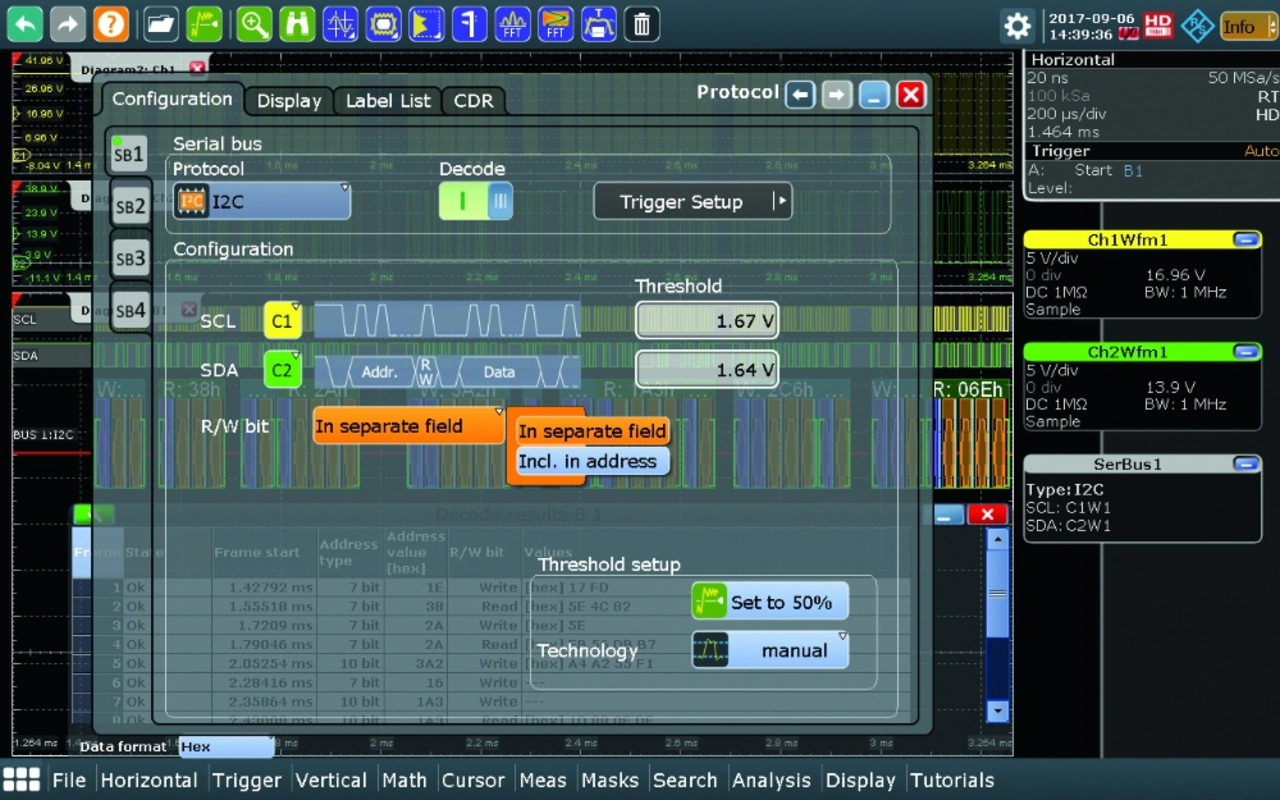Open Technology 'manual' dropdown
1280x800 pixels.
770,650
